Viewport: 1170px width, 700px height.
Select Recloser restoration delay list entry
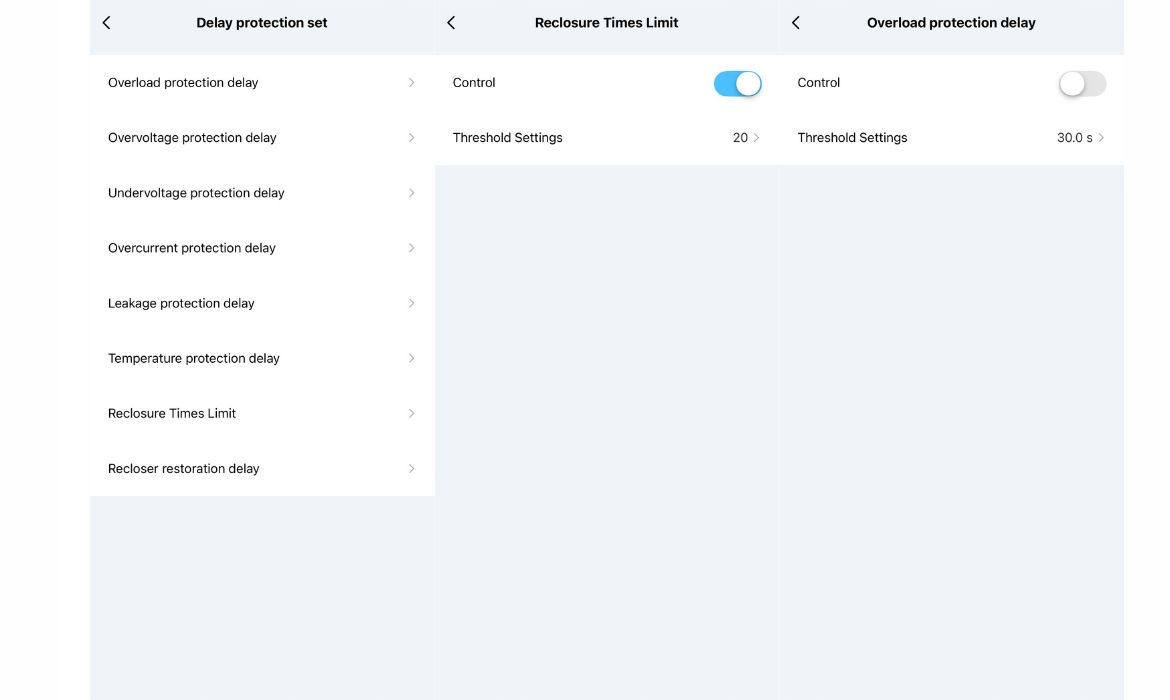262,469
